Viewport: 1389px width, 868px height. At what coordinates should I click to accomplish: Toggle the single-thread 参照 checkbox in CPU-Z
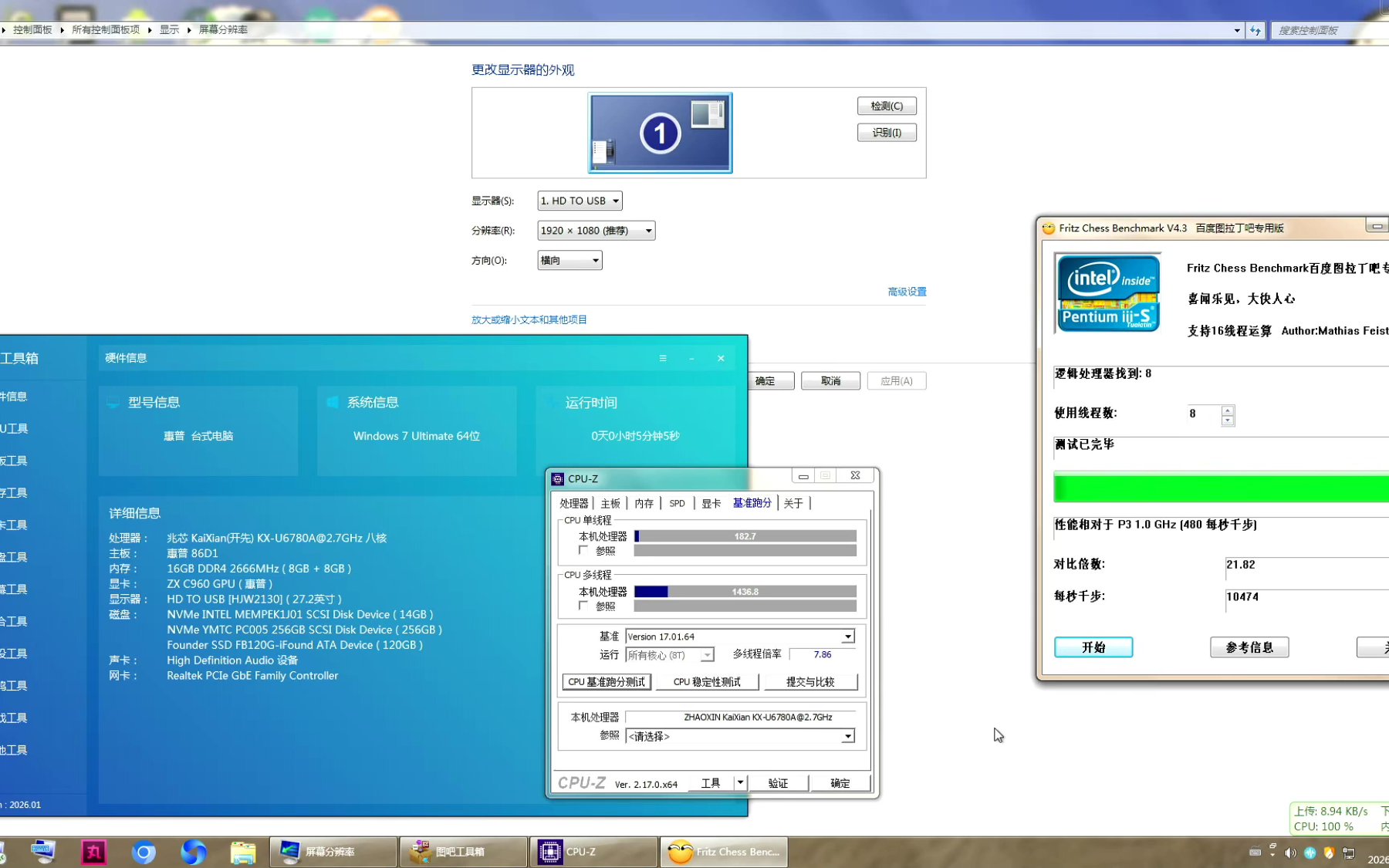pos(583,550)
